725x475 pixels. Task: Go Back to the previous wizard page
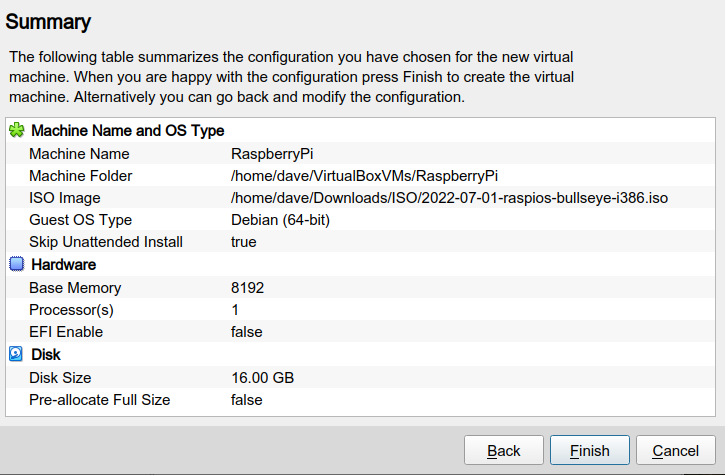504,450
